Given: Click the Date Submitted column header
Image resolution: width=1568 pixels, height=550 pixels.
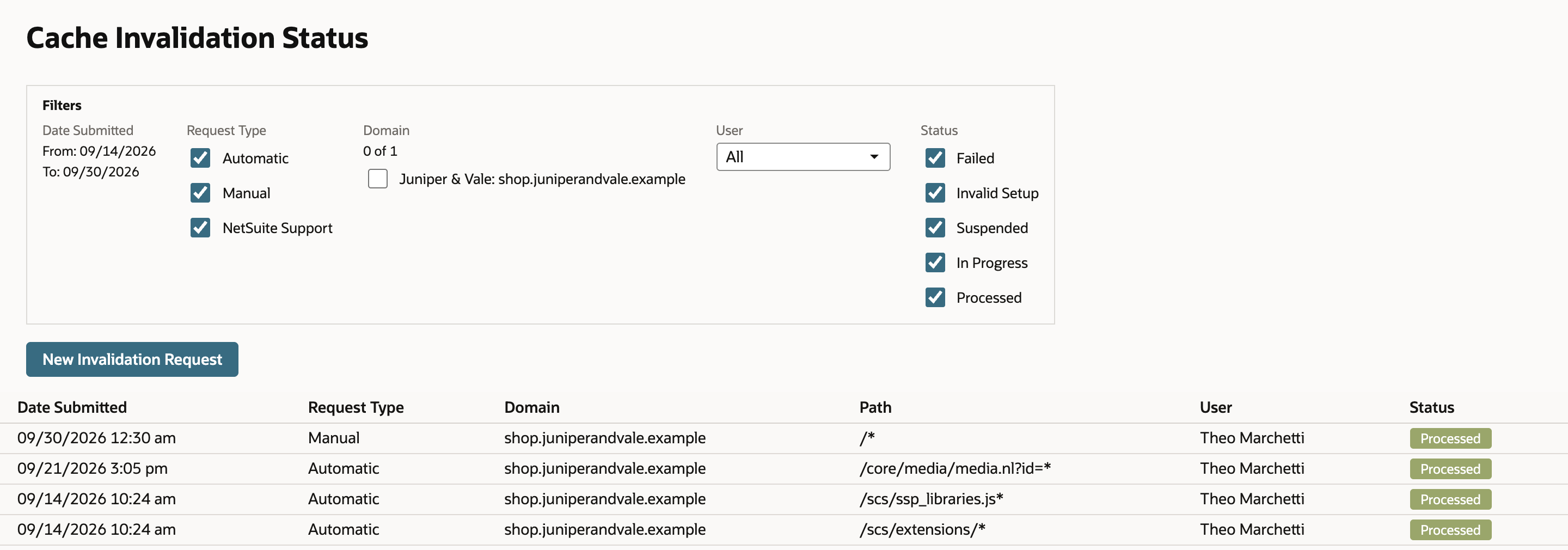Looking at the screenshot, I should [72, 407].
